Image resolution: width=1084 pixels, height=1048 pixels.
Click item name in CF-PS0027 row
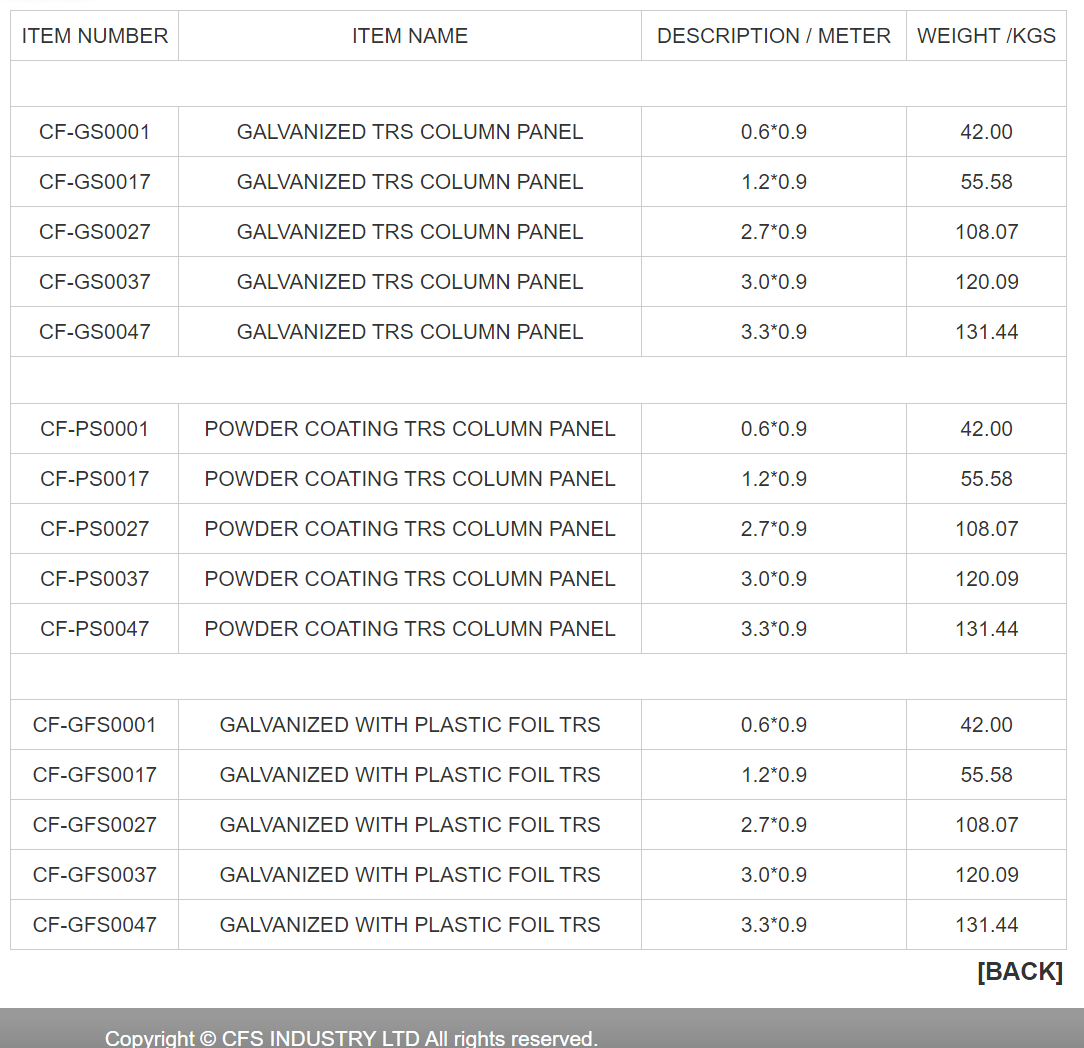tap(410, 529)
